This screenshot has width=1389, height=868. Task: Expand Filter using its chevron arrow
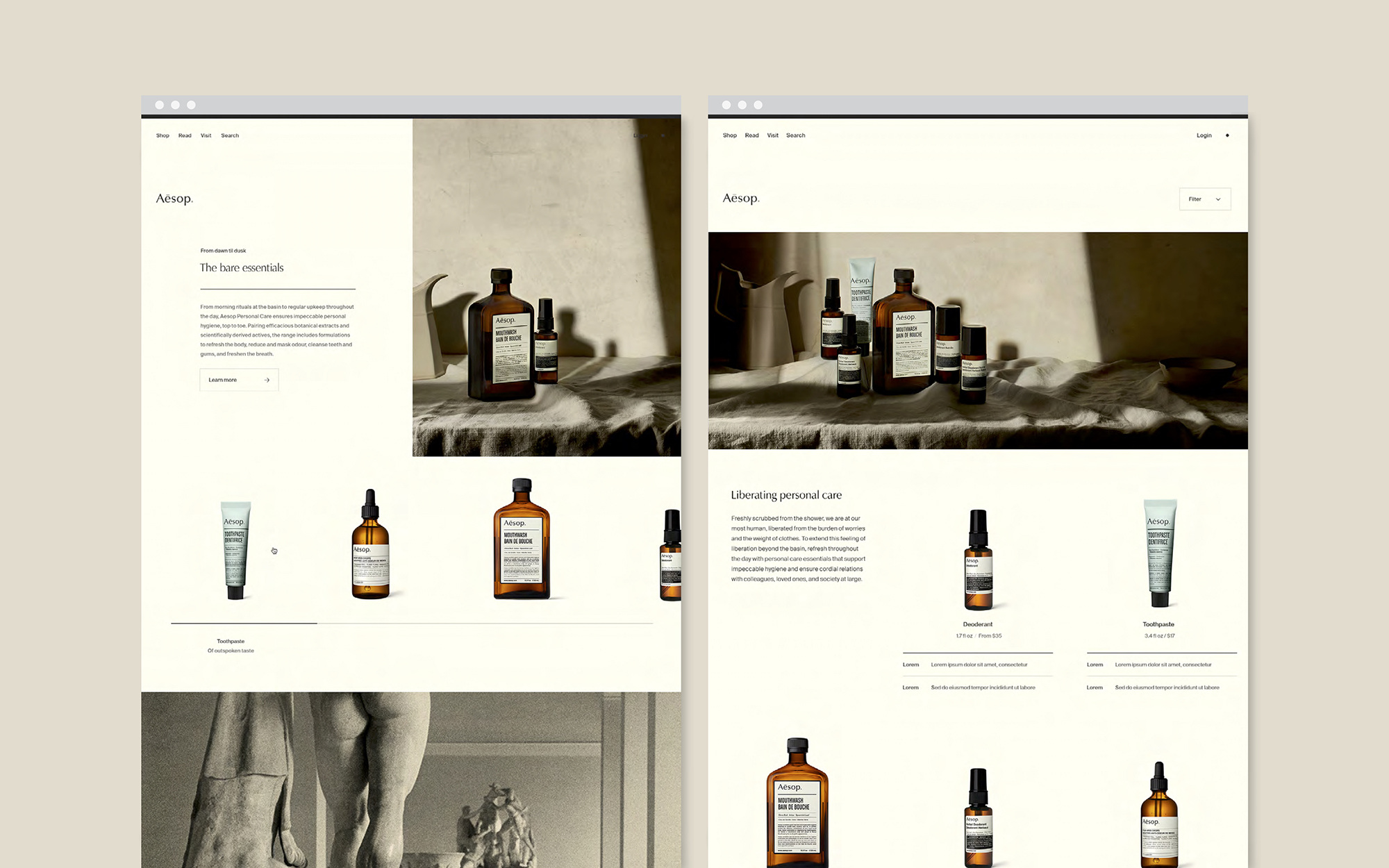point(1218,199)
